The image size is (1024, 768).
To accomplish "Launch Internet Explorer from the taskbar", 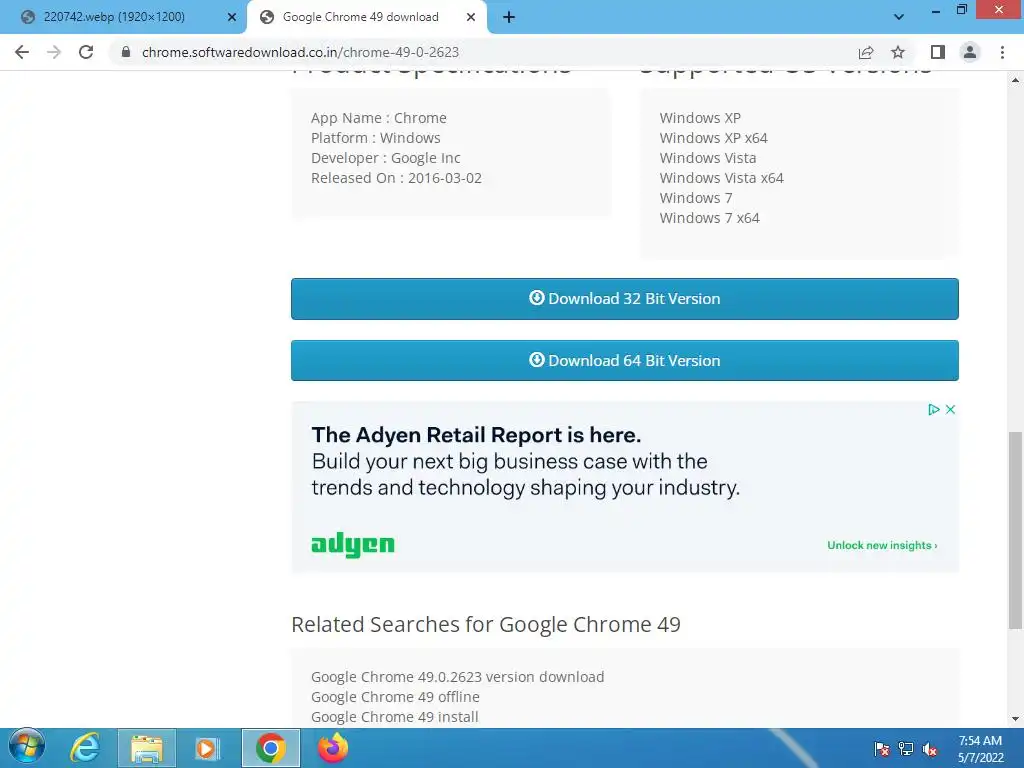I will pos(85,748).
